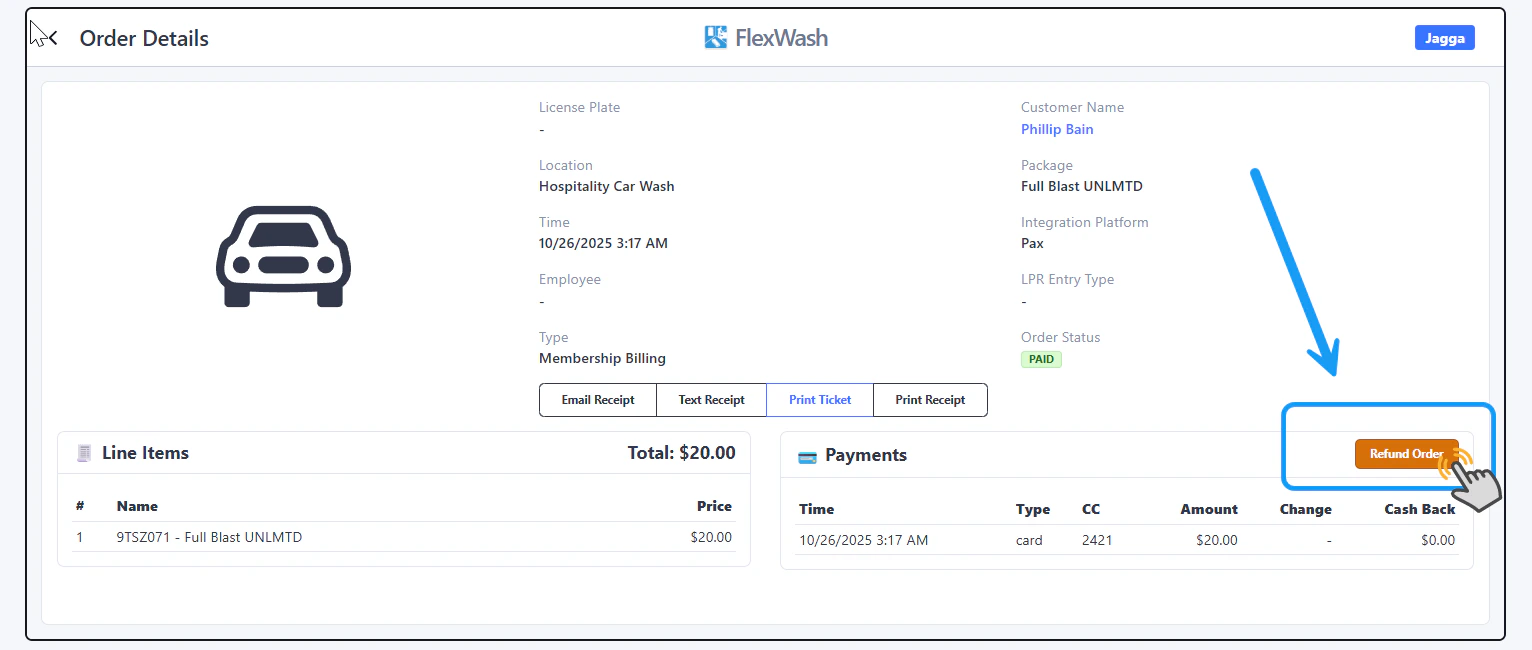Send a Text Receipt
Image resolution: width=1532 pixels, height=650 pixels.
point(711,400)
